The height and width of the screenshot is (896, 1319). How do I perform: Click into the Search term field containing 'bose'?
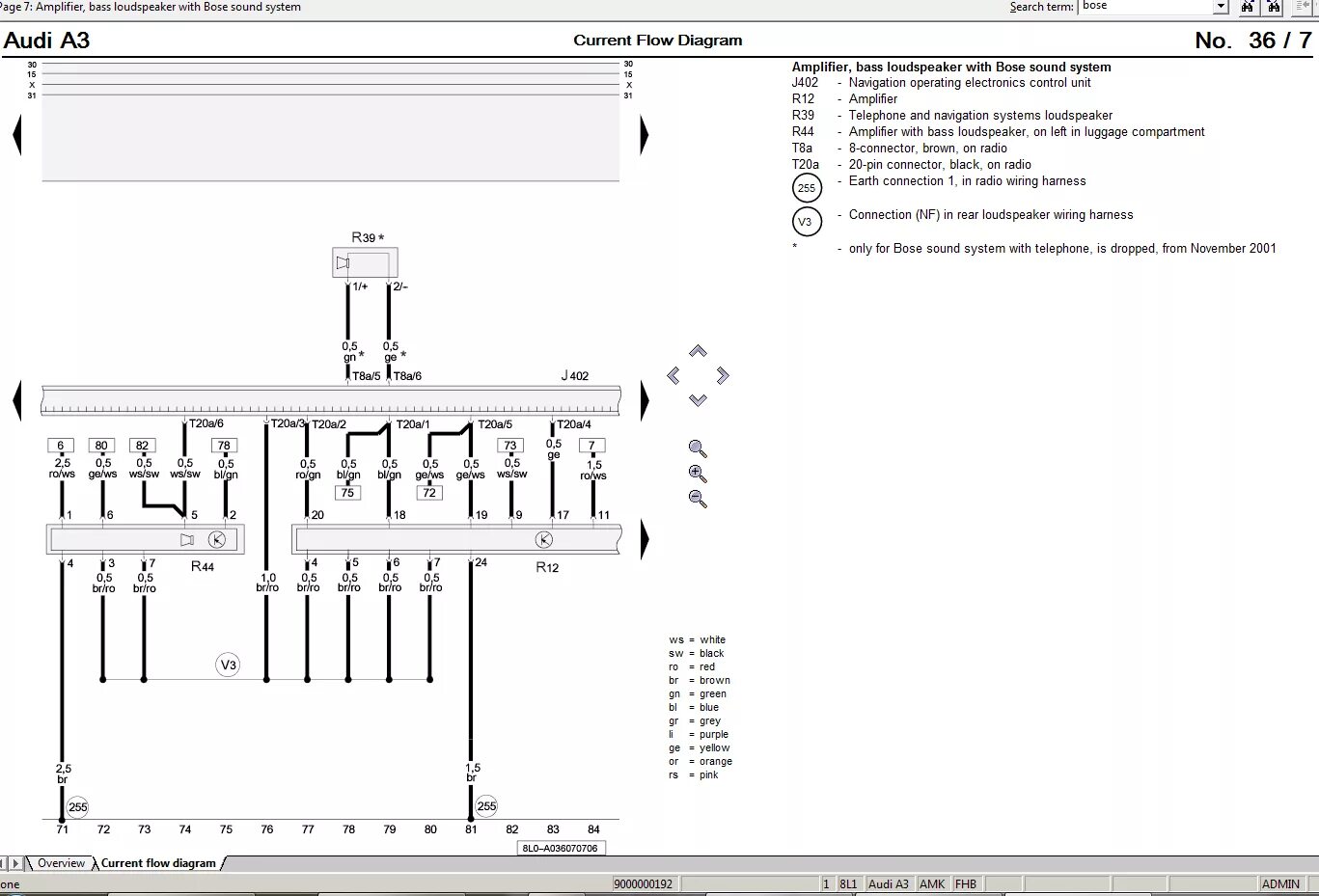(x=1146, y=7)
